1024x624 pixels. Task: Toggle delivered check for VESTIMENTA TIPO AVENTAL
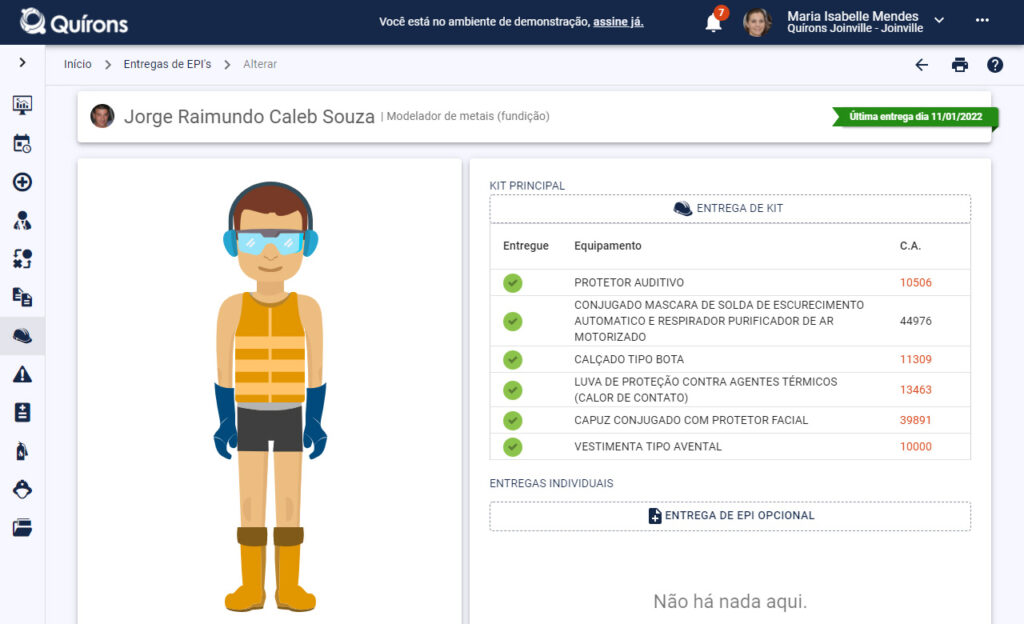click(513, 447)
